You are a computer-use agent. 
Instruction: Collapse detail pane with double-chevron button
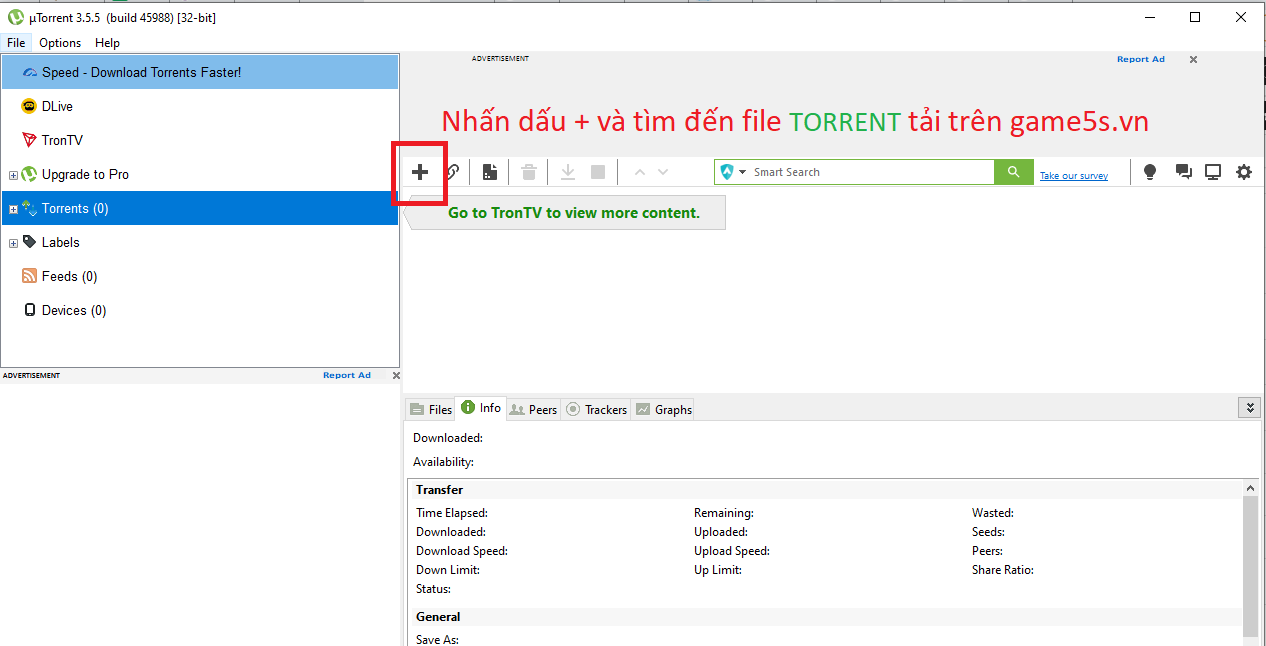pyautogui.click(x=1248, y=408)
